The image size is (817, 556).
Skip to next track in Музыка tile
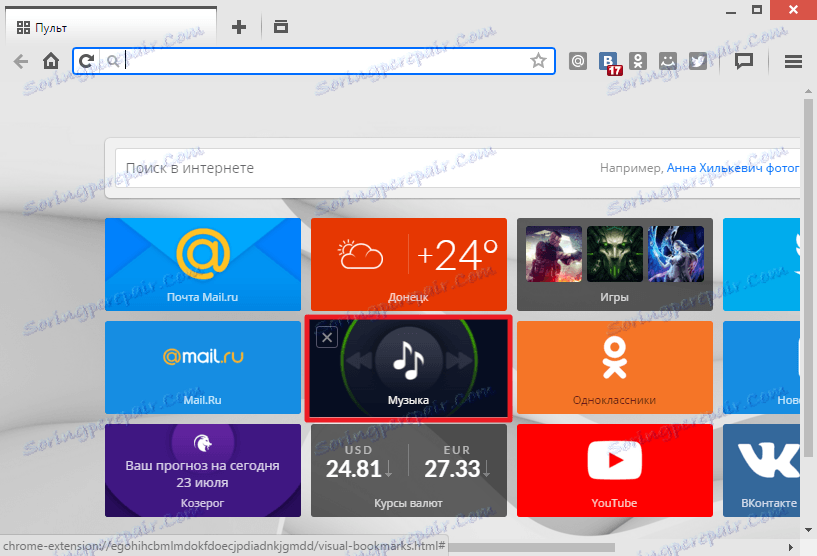click(x=459, y=360)
